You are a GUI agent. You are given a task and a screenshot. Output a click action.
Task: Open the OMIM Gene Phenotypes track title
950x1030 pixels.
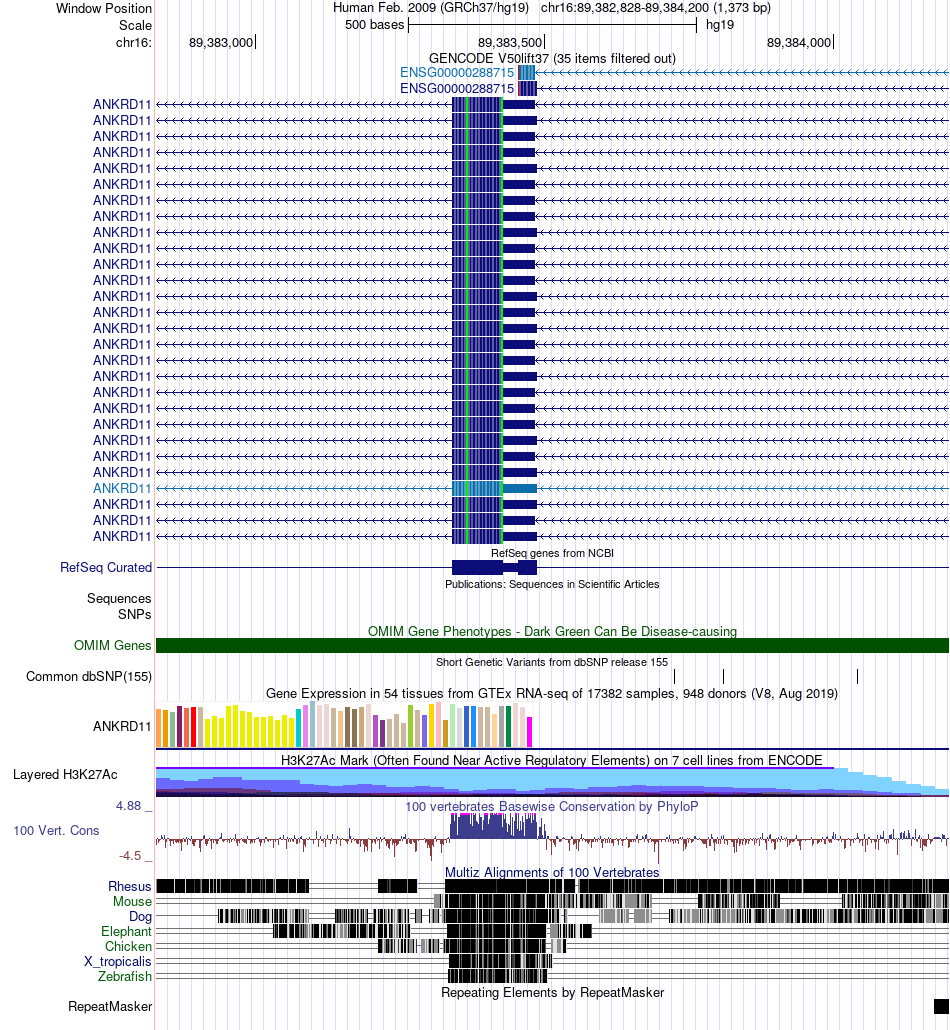(x=552, y=631)
